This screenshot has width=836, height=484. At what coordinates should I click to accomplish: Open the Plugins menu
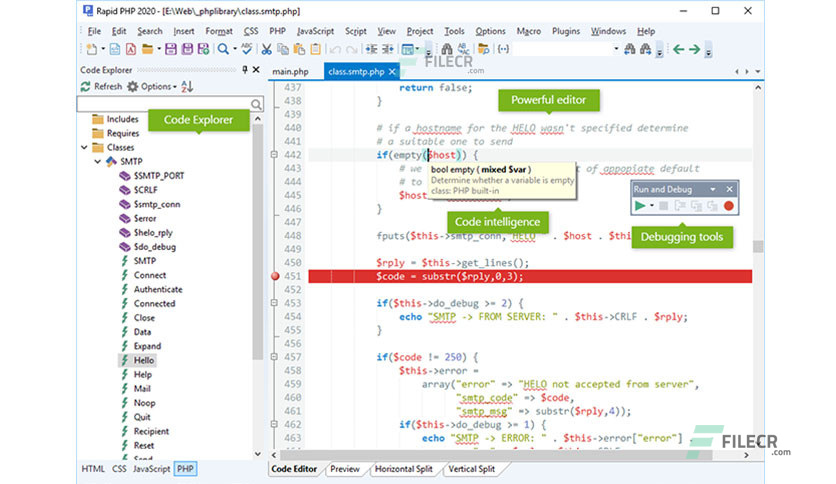(566, 31)
